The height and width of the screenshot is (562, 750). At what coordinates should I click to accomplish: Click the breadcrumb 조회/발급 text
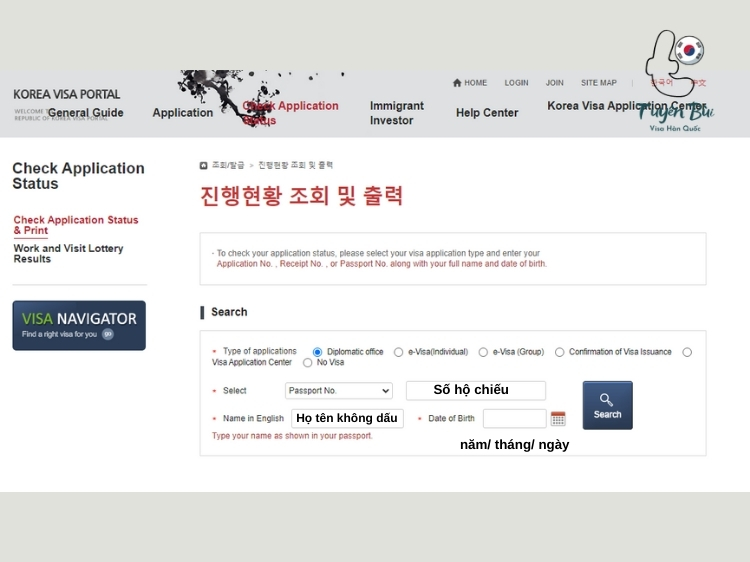[x=228, y=165]
